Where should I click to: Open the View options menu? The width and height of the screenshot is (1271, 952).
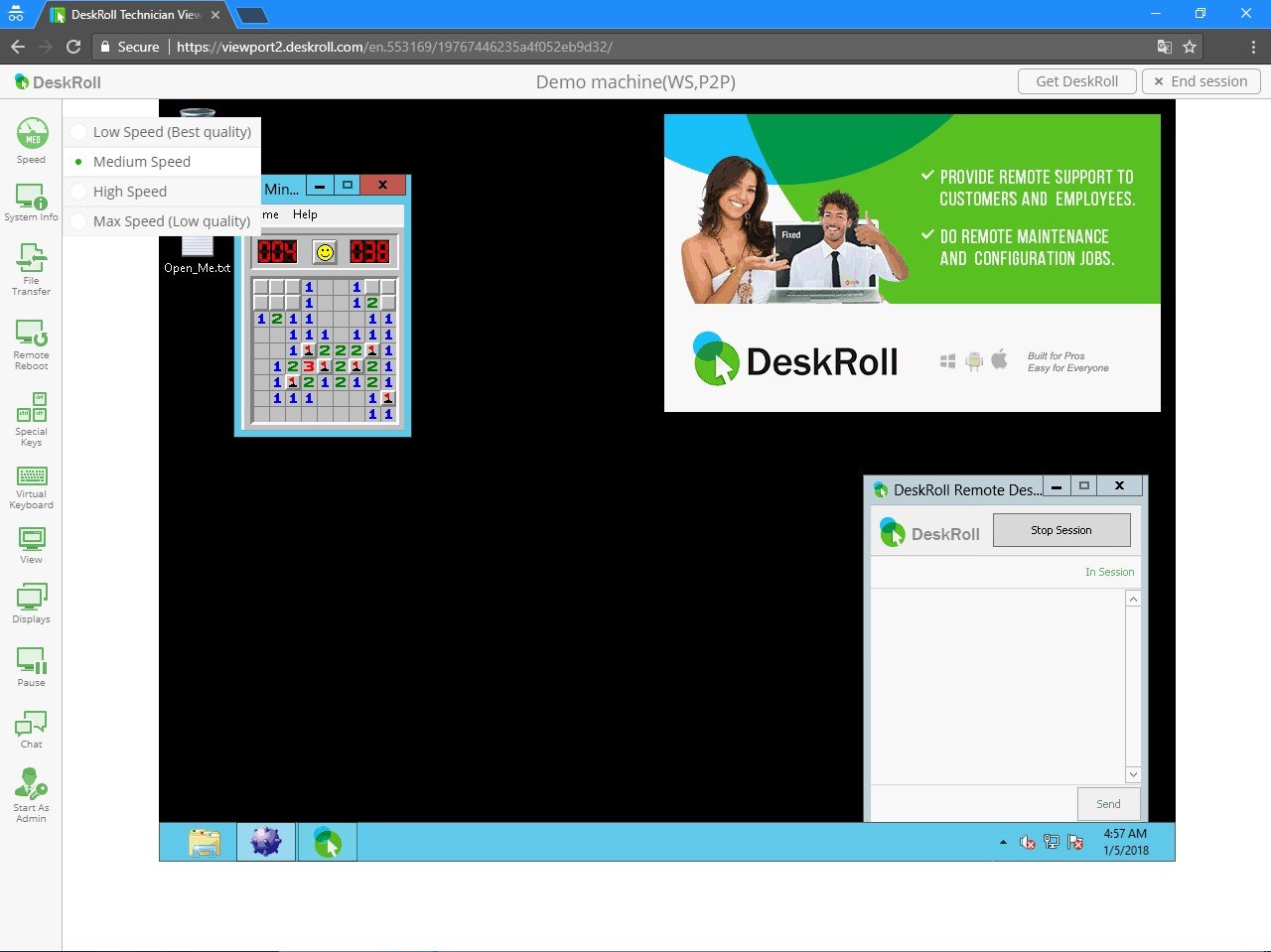31,545
